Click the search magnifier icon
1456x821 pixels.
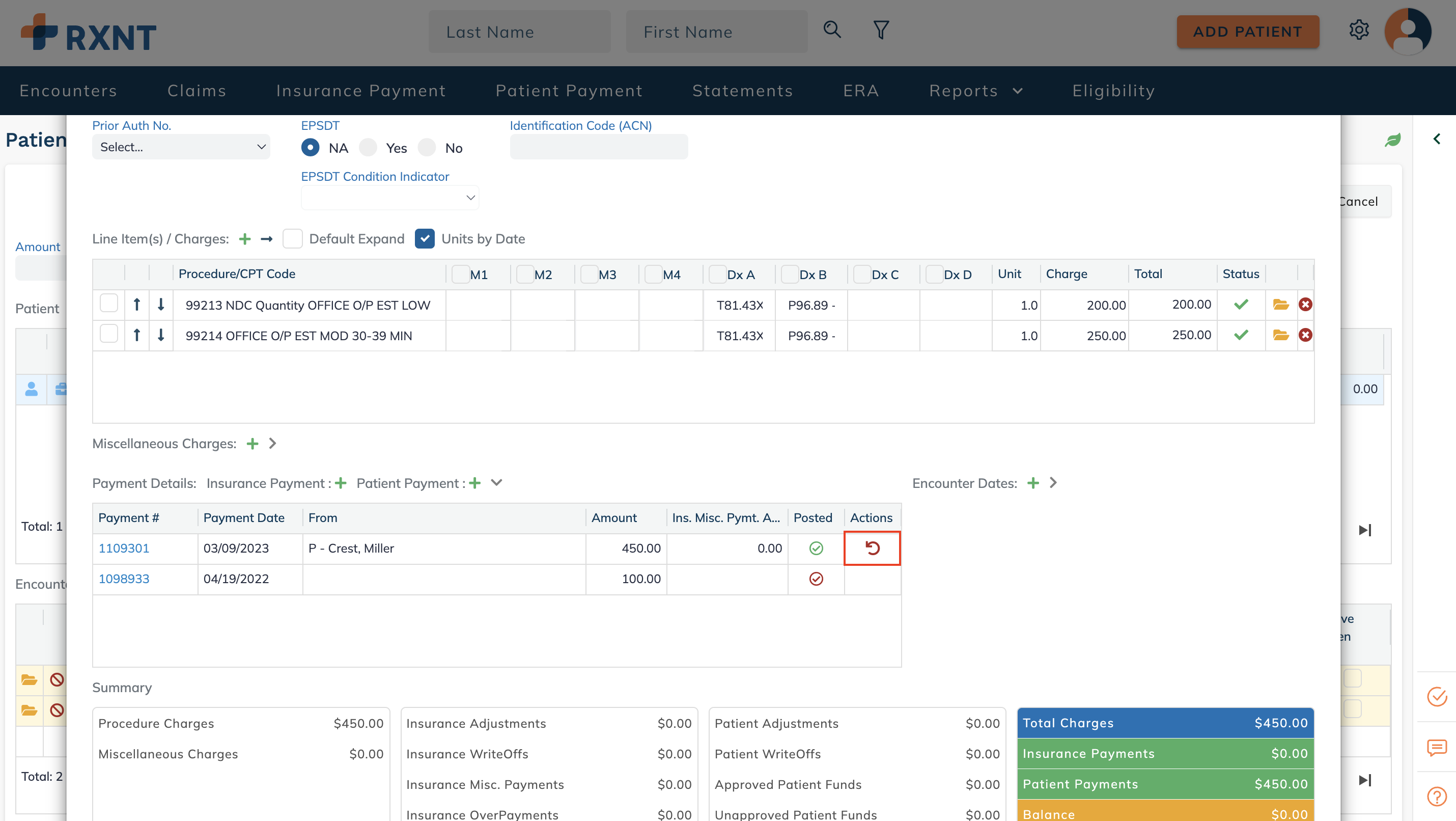pyautogui.click(x=832, y=30)
